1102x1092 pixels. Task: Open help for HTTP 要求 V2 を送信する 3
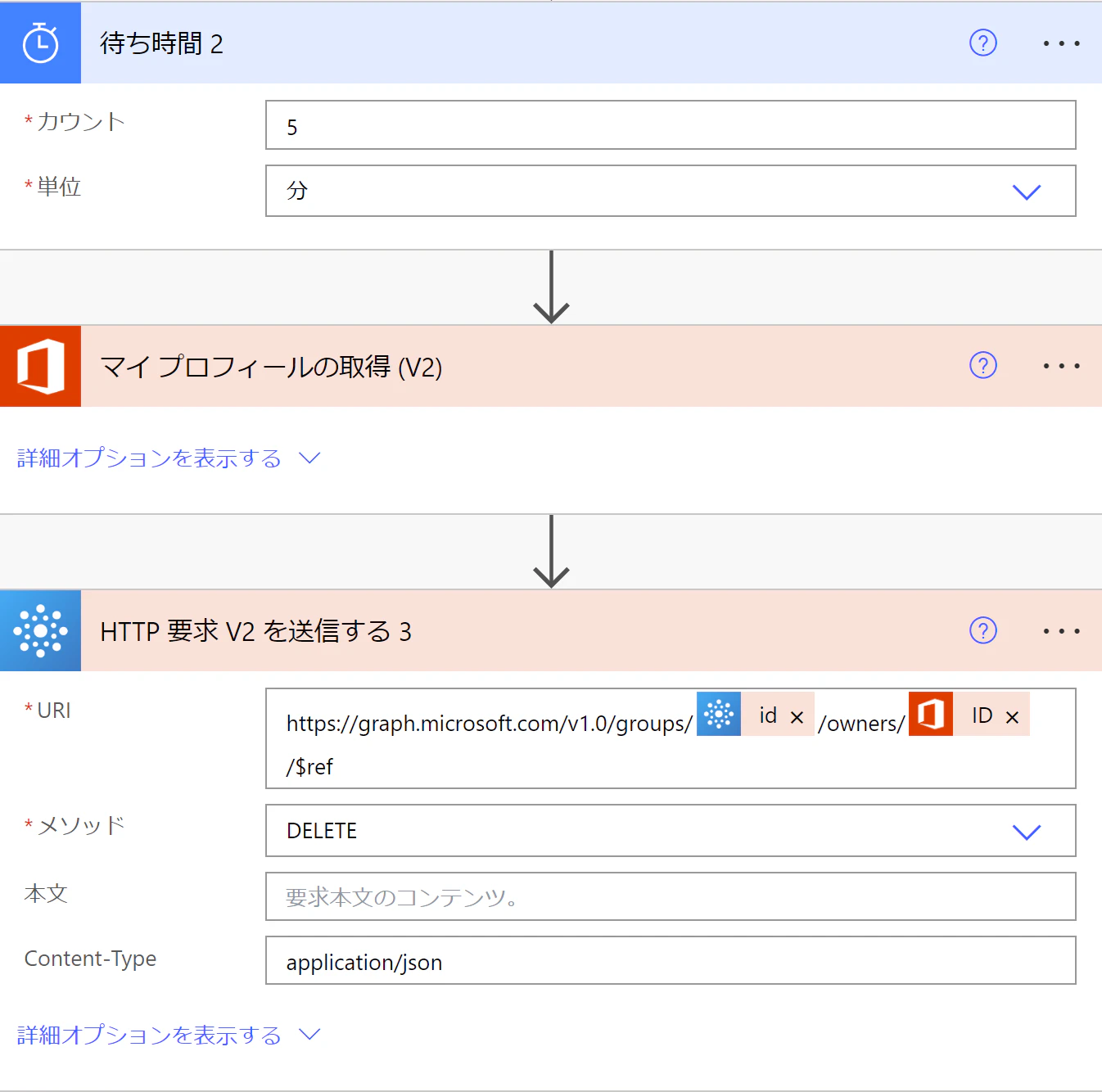(x=982, y=630)
